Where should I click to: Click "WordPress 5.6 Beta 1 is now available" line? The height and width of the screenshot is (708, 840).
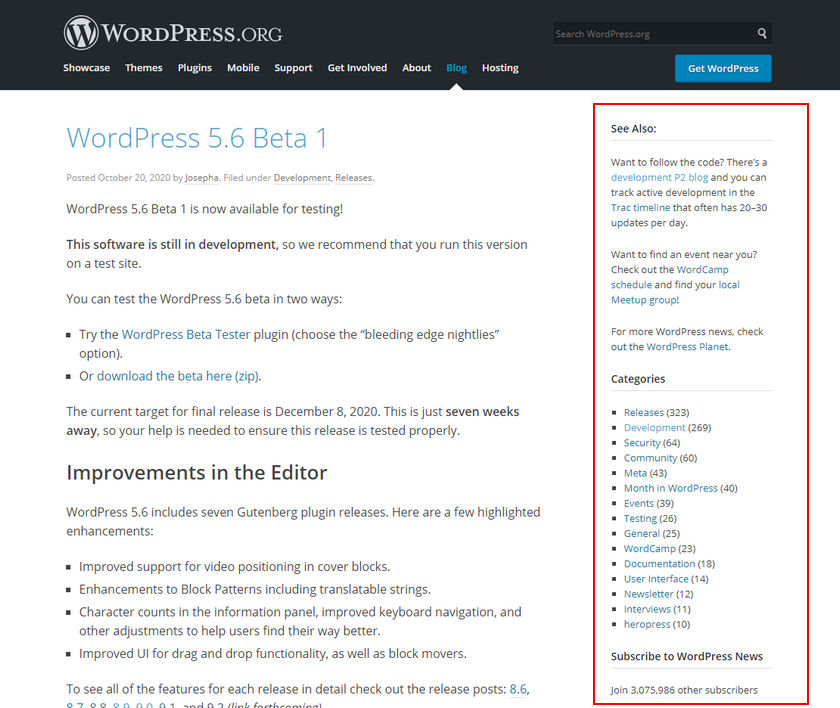[x=205, y=209]
